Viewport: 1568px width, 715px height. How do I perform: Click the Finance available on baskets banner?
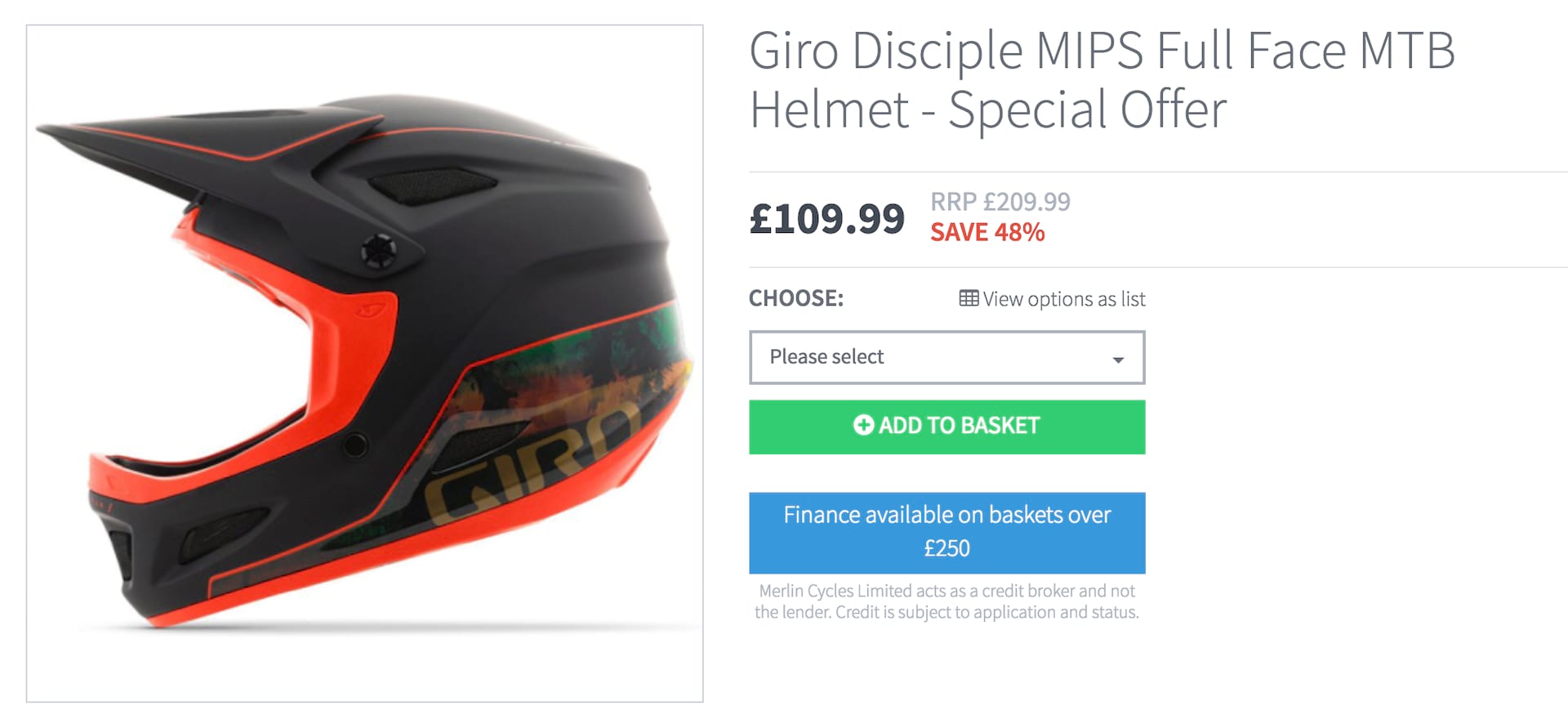947,532
